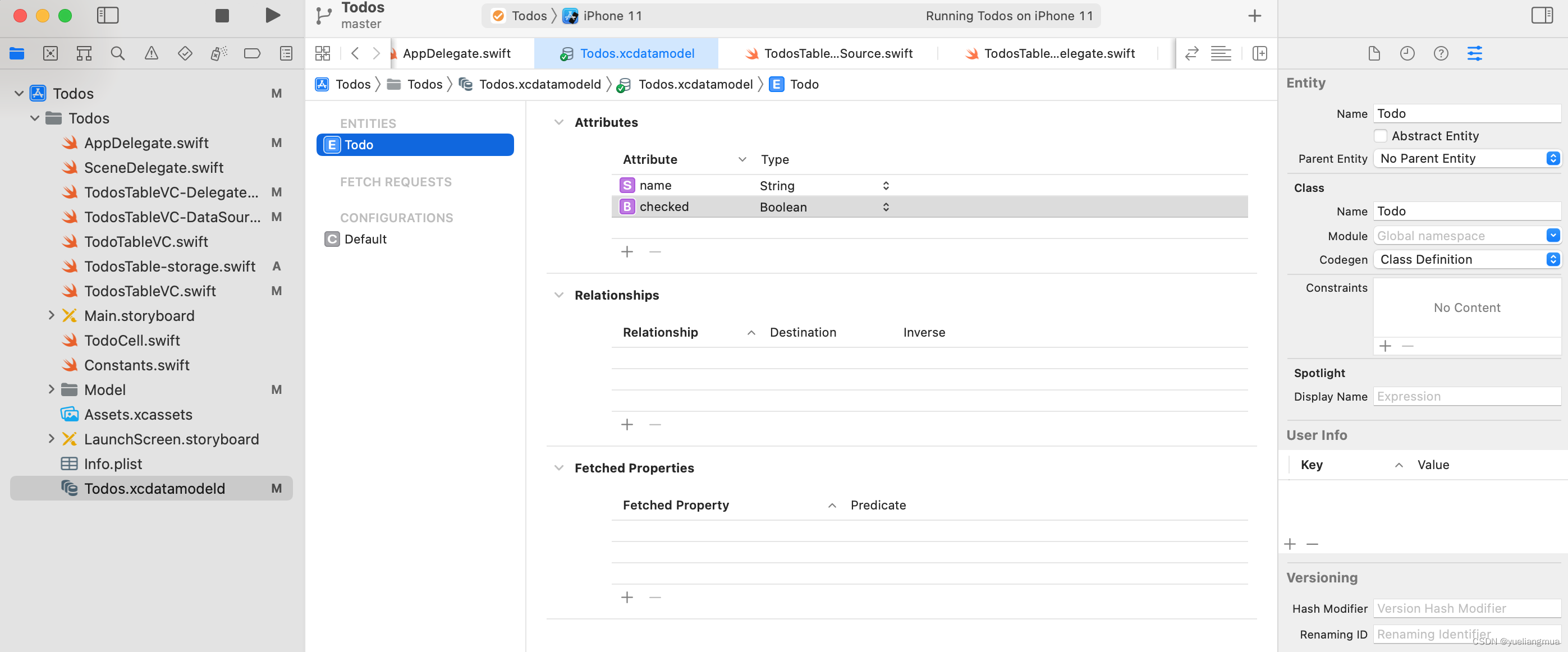The height and width of the screenshot is (652, 1568).
Task: Click the Display Name expression field
Action: 1467,396
